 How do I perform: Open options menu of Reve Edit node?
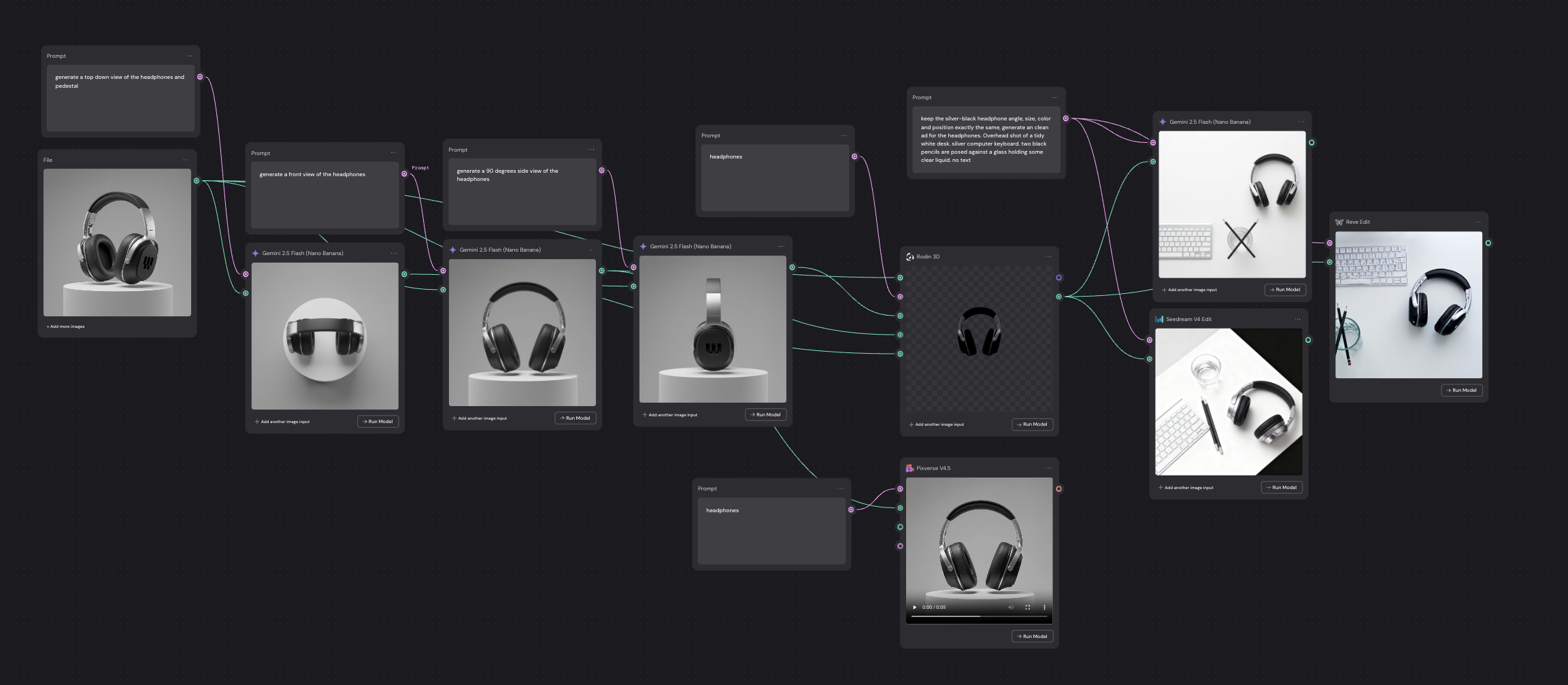click(1478, 222)
